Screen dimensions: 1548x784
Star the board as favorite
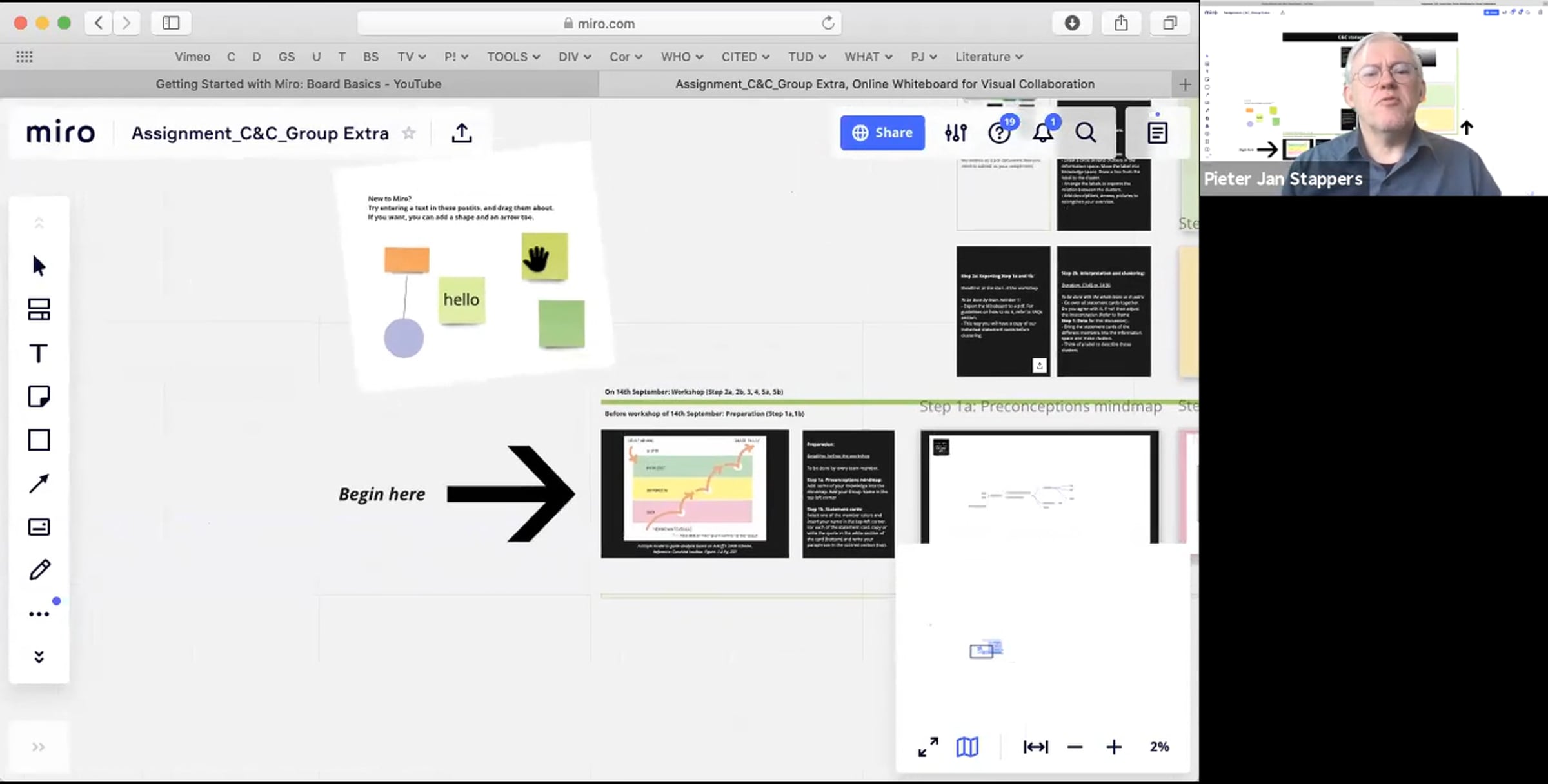[409, 133]
